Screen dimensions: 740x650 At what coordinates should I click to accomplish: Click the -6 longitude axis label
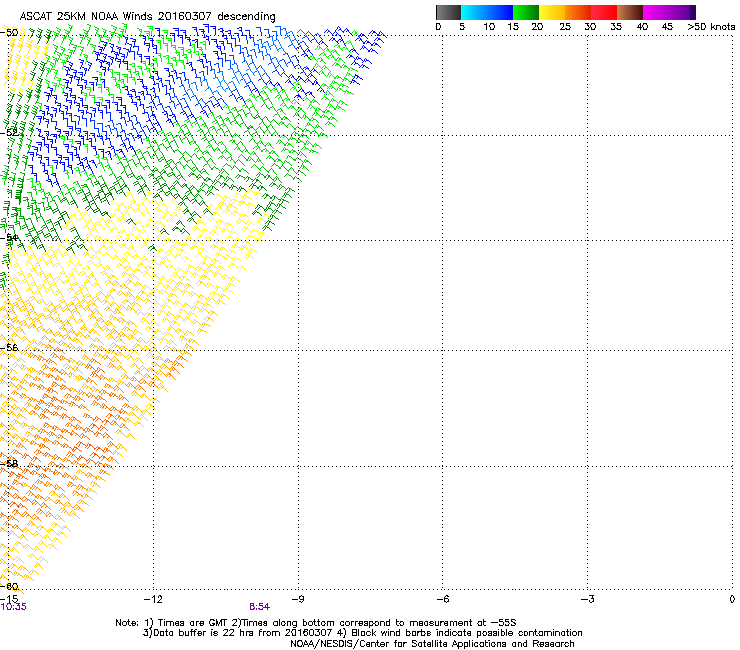point(442,599)
